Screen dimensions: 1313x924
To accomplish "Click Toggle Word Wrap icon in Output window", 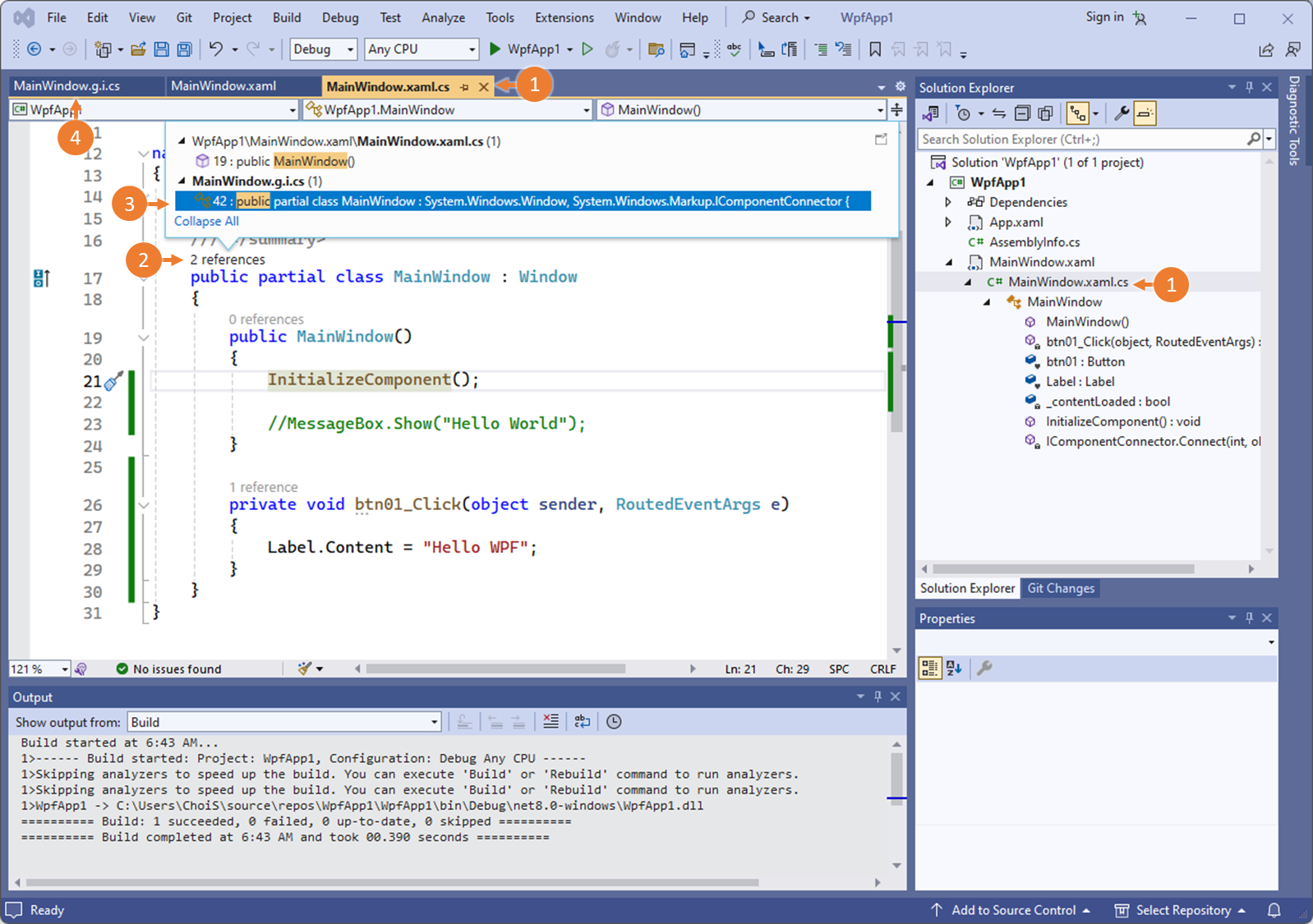I will click(x=582, y=721).
